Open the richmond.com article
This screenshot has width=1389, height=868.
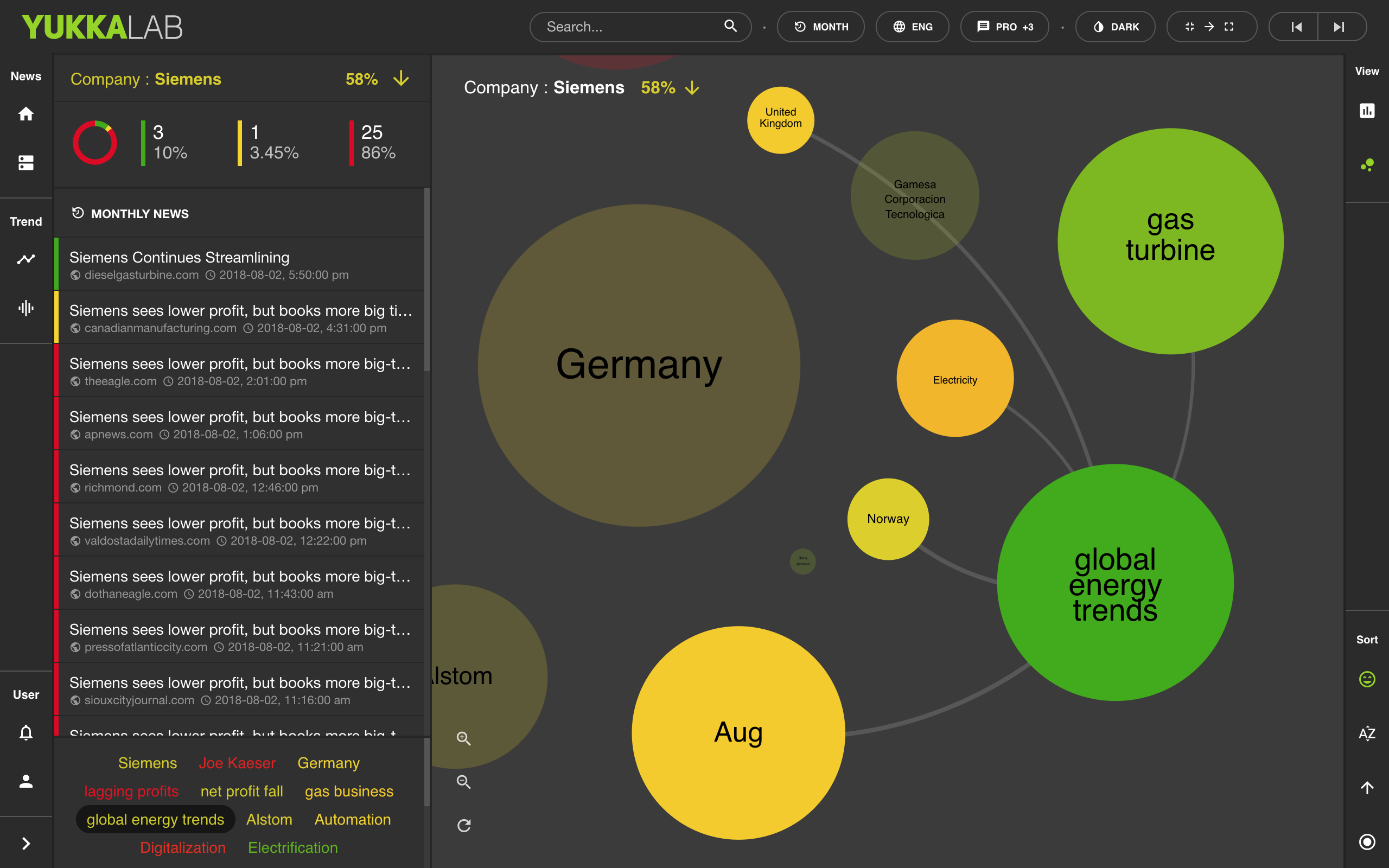tap(239, 476)
